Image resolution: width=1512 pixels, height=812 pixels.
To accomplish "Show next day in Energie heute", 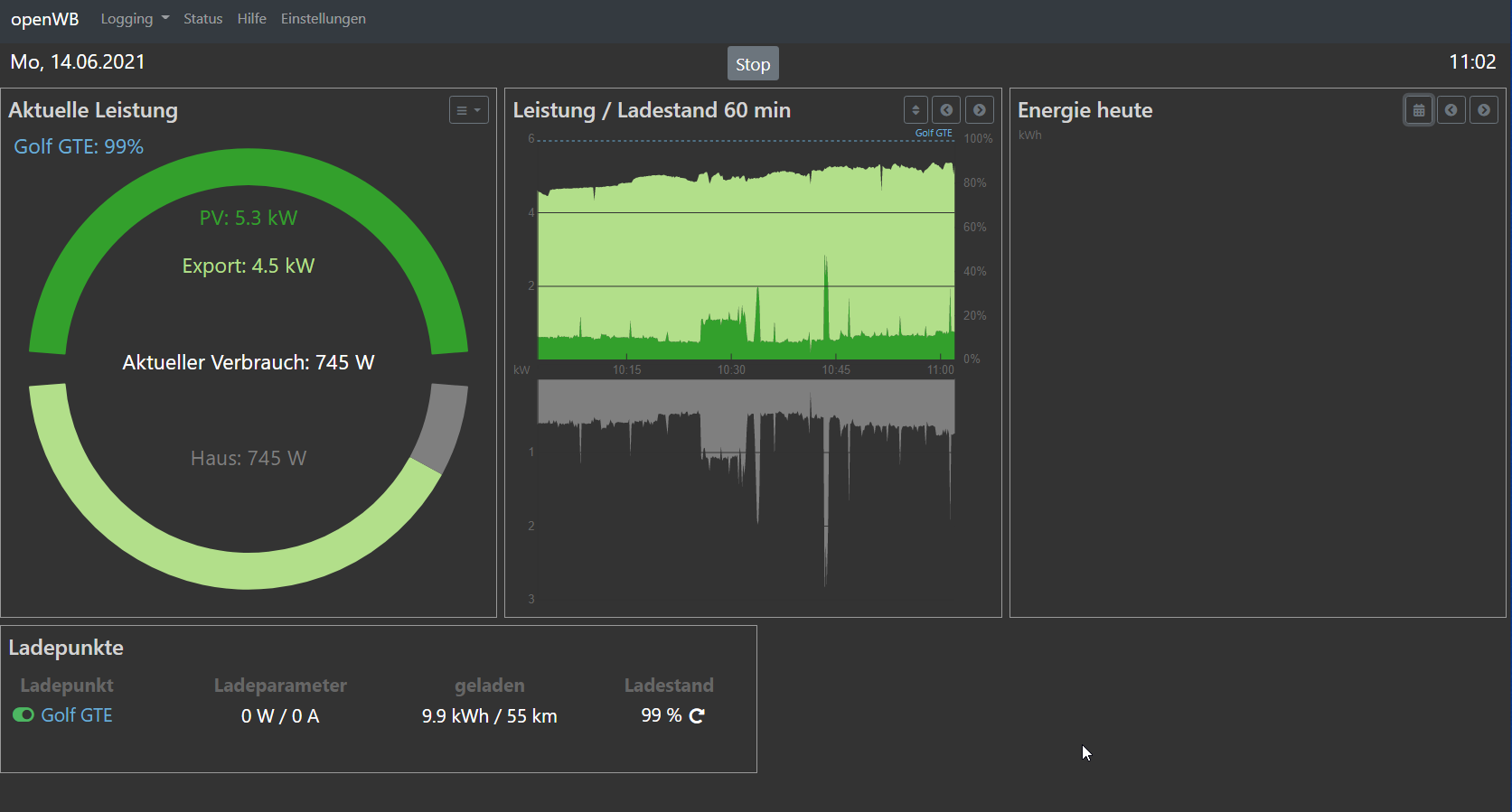I will point(1483,110).
